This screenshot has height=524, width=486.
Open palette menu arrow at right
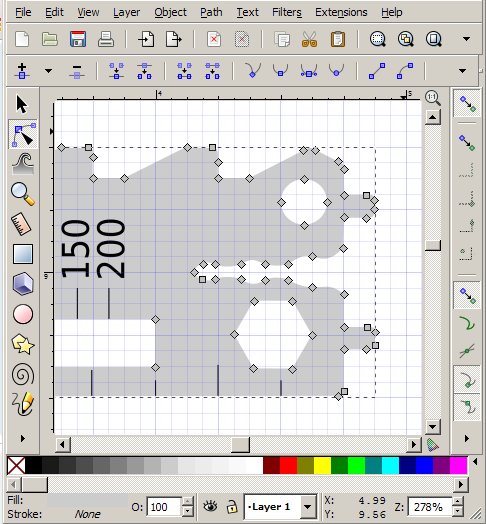point(475,462)
